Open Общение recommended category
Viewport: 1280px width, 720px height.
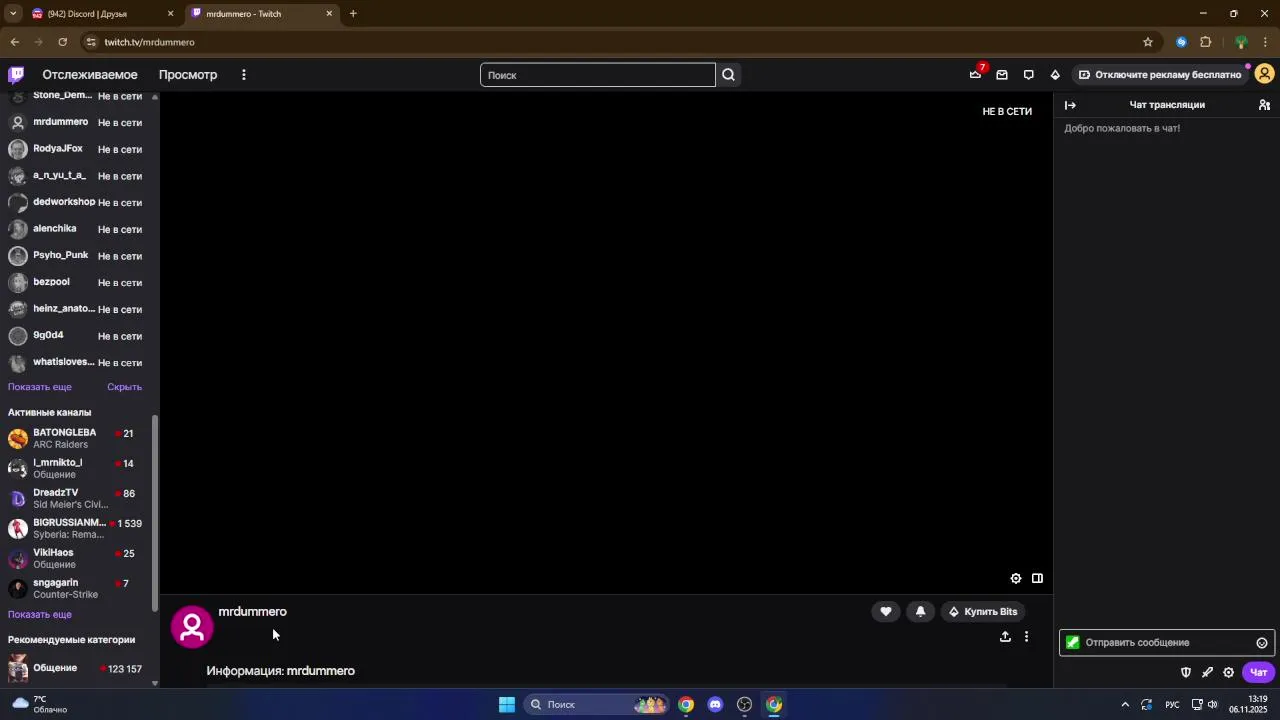76,668
